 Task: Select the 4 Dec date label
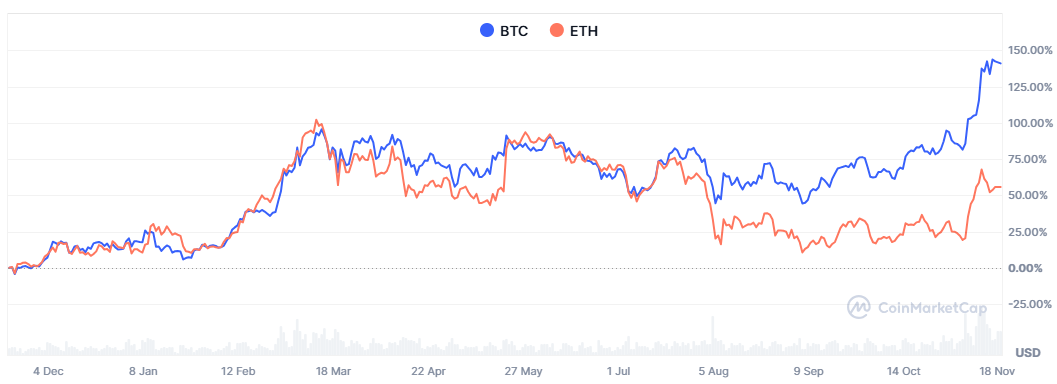coord(48,371)
